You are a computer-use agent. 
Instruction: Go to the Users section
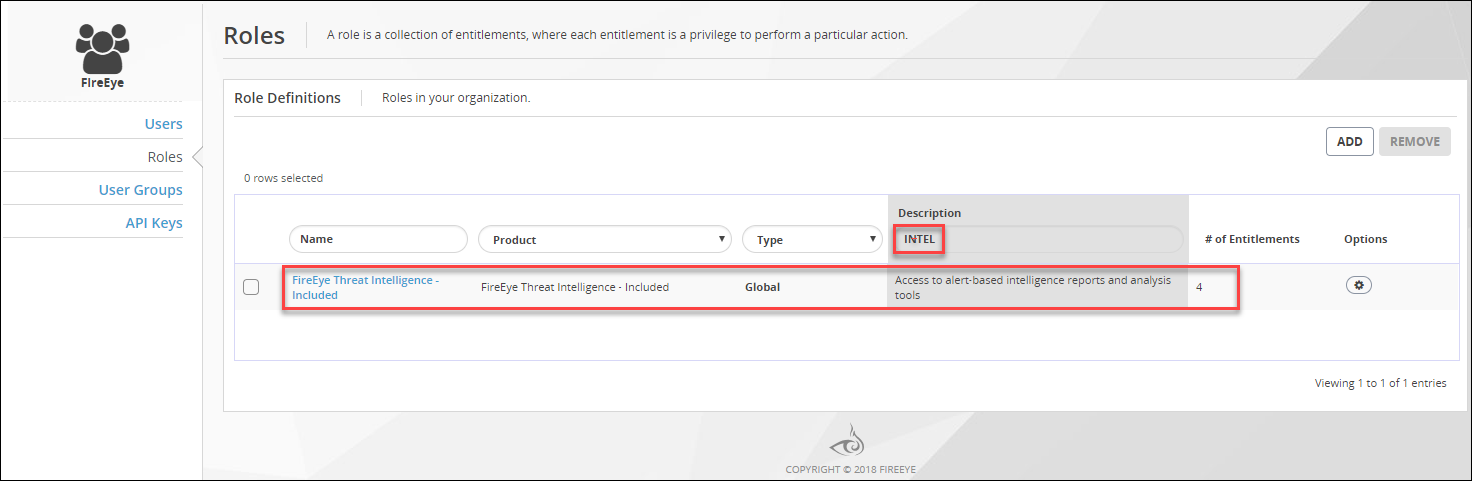tap(164, 124)
